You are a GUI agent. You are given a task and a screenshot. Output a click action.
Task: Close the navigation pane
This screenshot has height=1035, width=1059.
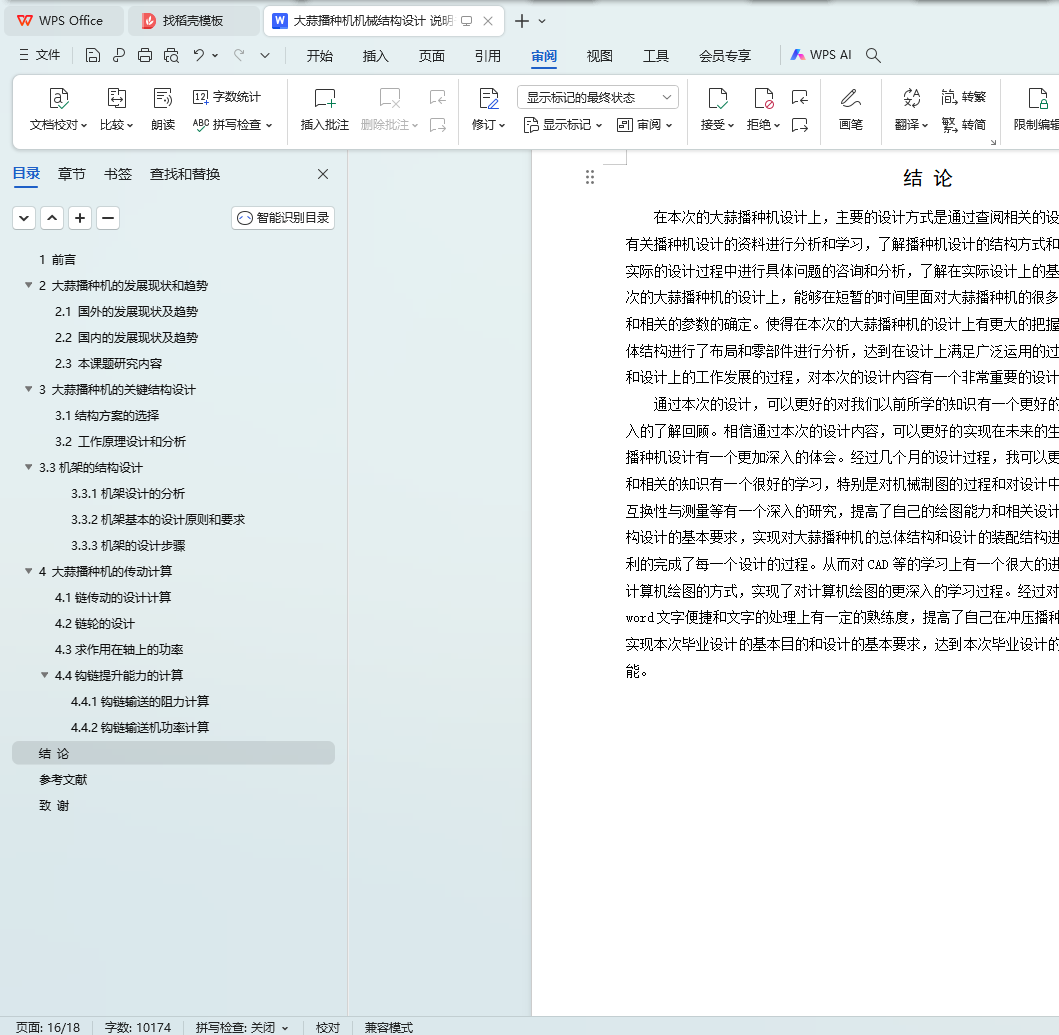click(323, 174)
